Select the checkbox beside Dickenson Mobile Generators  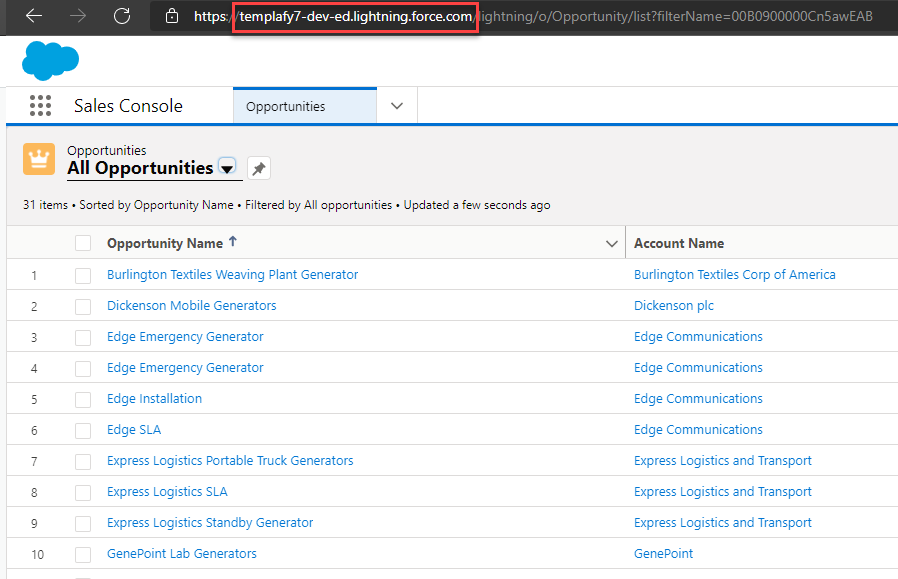tap(85, 305)
